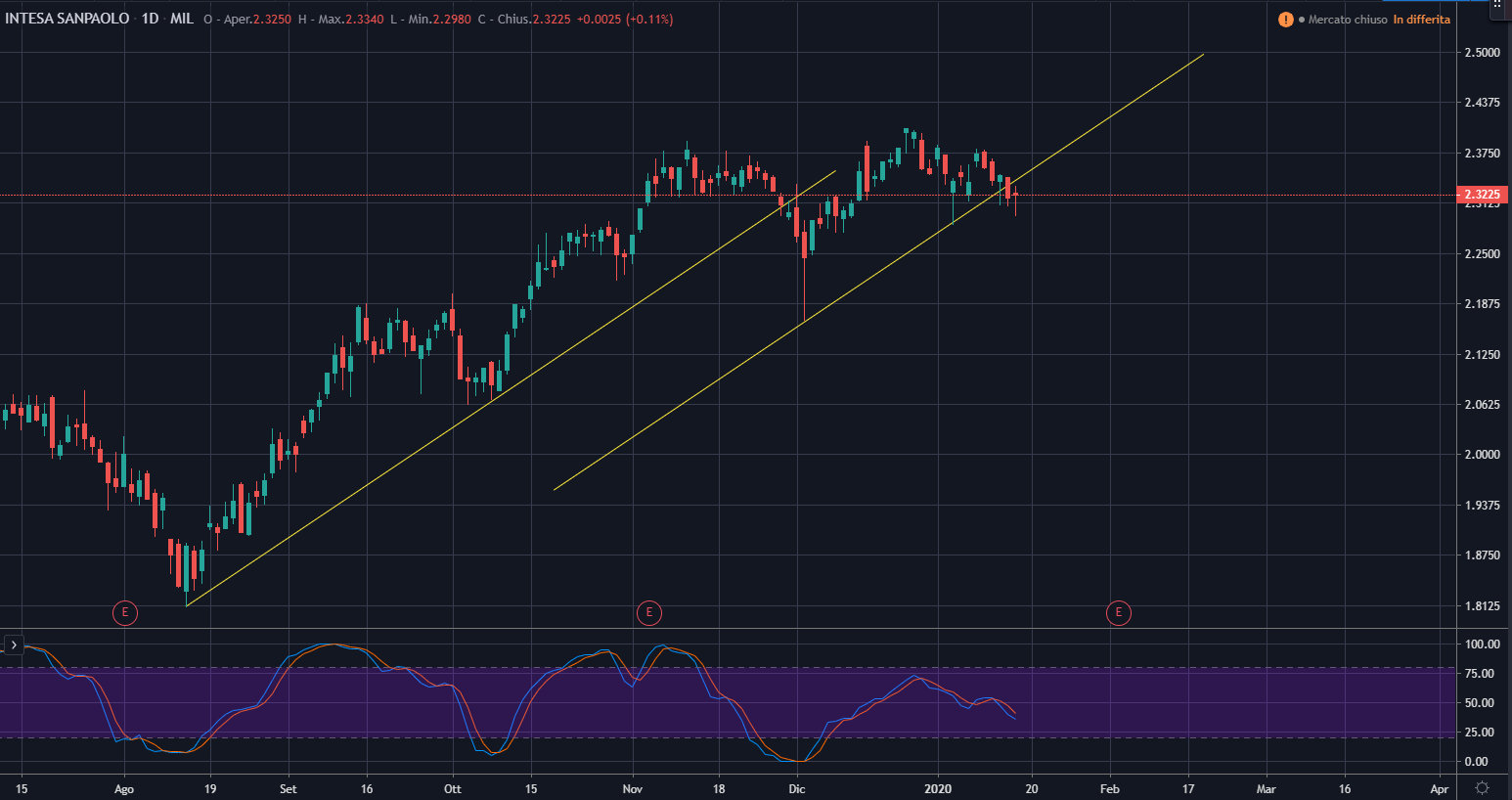1512x800 pixels.
Task: Click the 50.00 oscillator scale label
Action: pyautogui.click(x=1482, y=703)
